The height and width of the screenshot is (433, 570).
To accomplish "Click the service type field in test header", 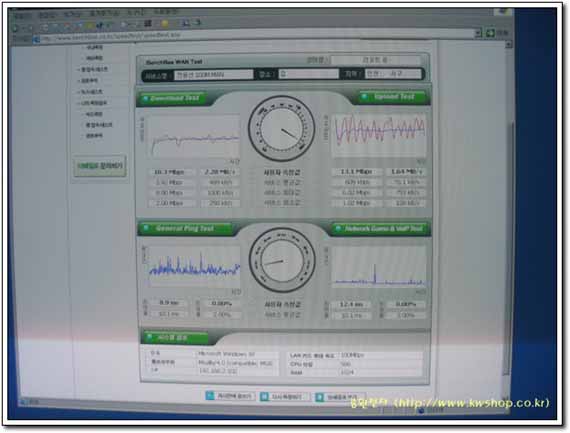I will click(x=213, y=75).
